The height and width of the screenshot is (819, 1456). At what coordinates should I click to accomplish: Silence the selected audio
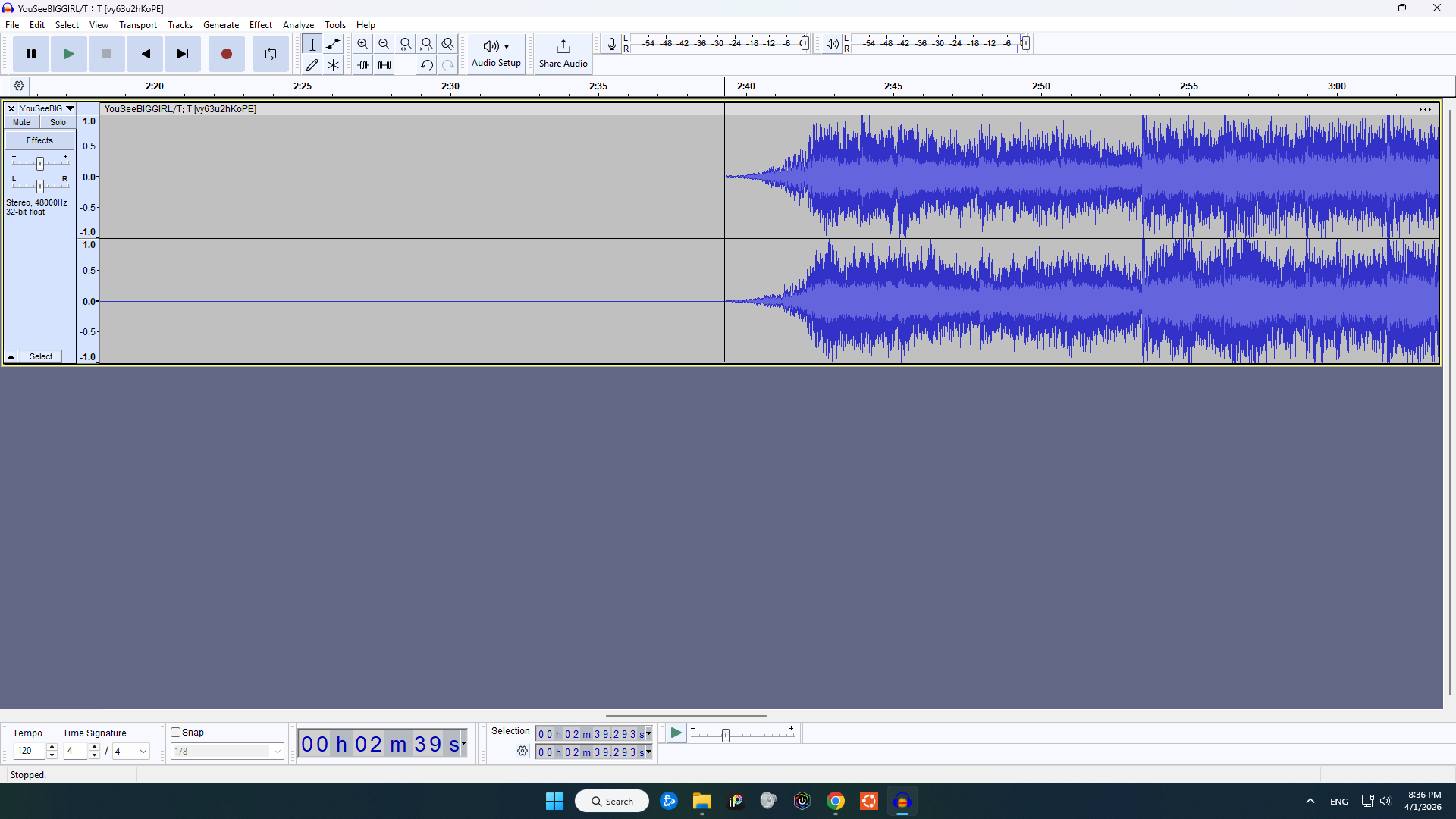[384, 65]
